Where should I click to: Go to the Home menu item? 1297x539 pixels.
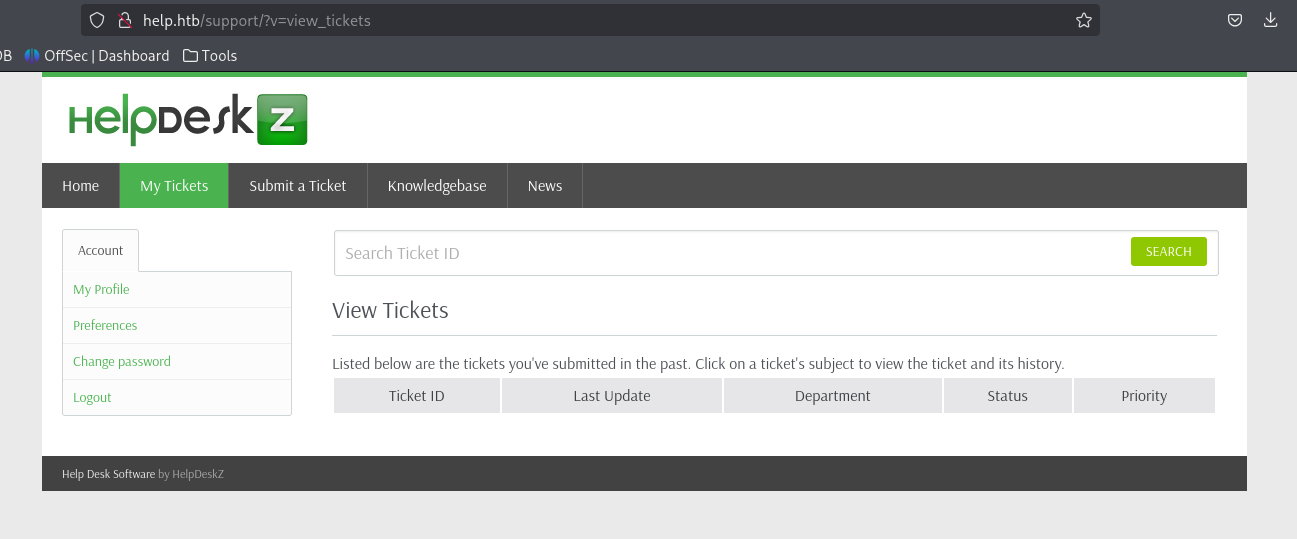(x=81, y=186)
